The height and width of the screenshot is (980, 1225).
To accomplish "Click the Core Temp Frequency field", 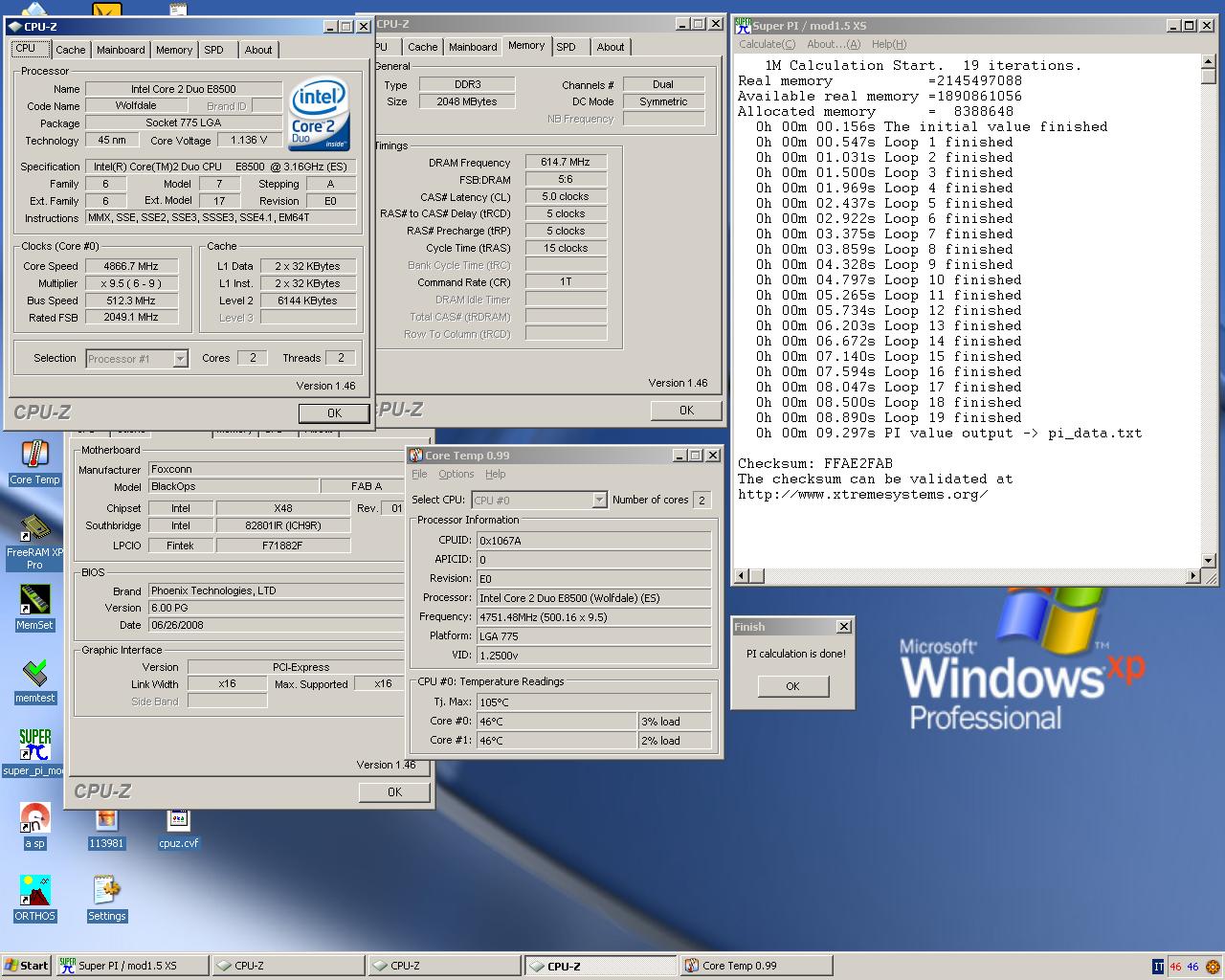I will coord(593,617).
